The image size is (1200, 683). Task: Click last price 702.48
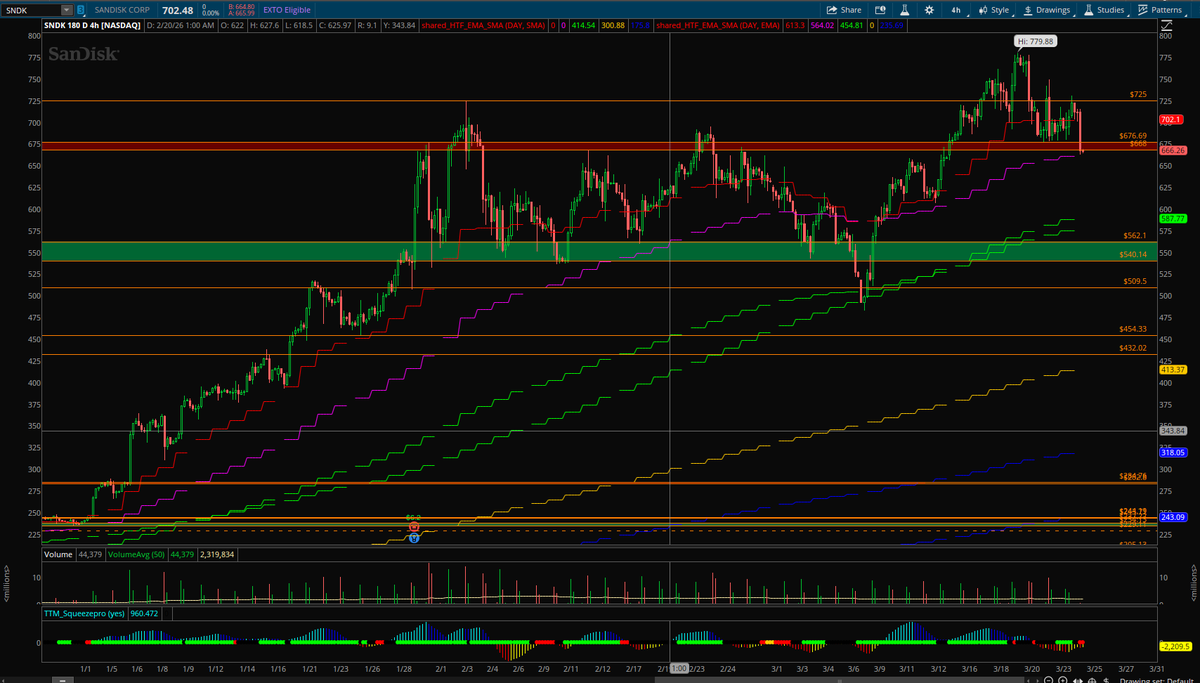[178, 9]
